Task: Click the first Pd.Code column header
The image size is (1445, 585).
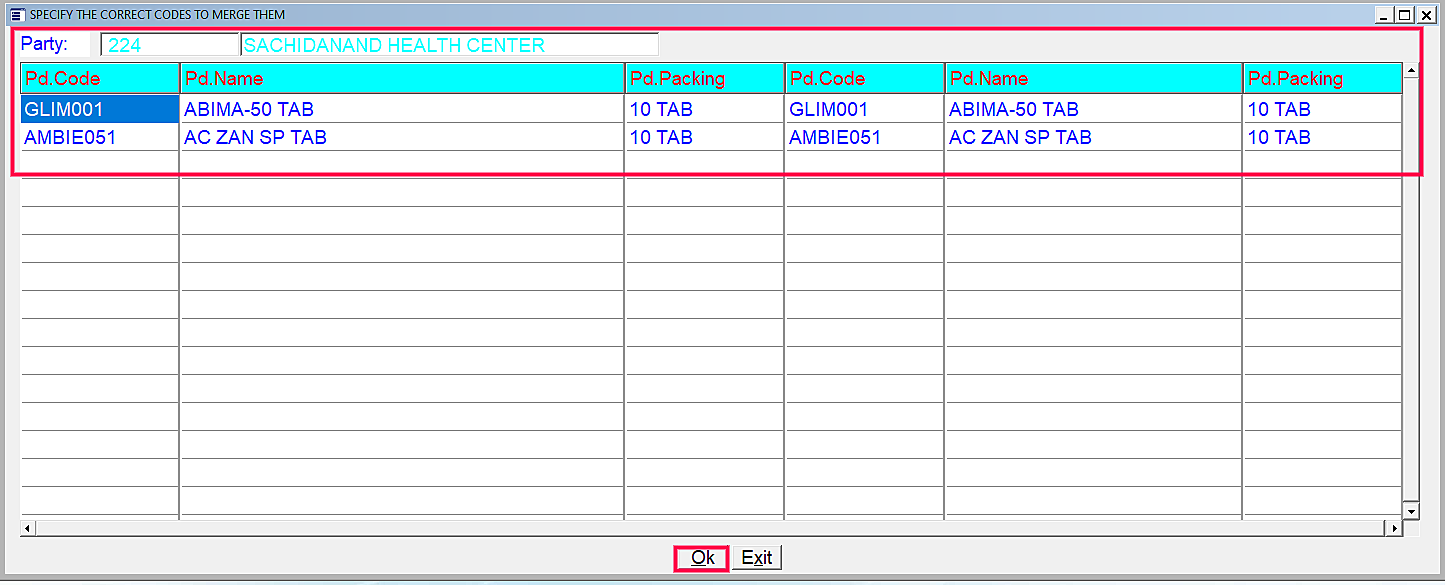Action: tap(100, 78)
